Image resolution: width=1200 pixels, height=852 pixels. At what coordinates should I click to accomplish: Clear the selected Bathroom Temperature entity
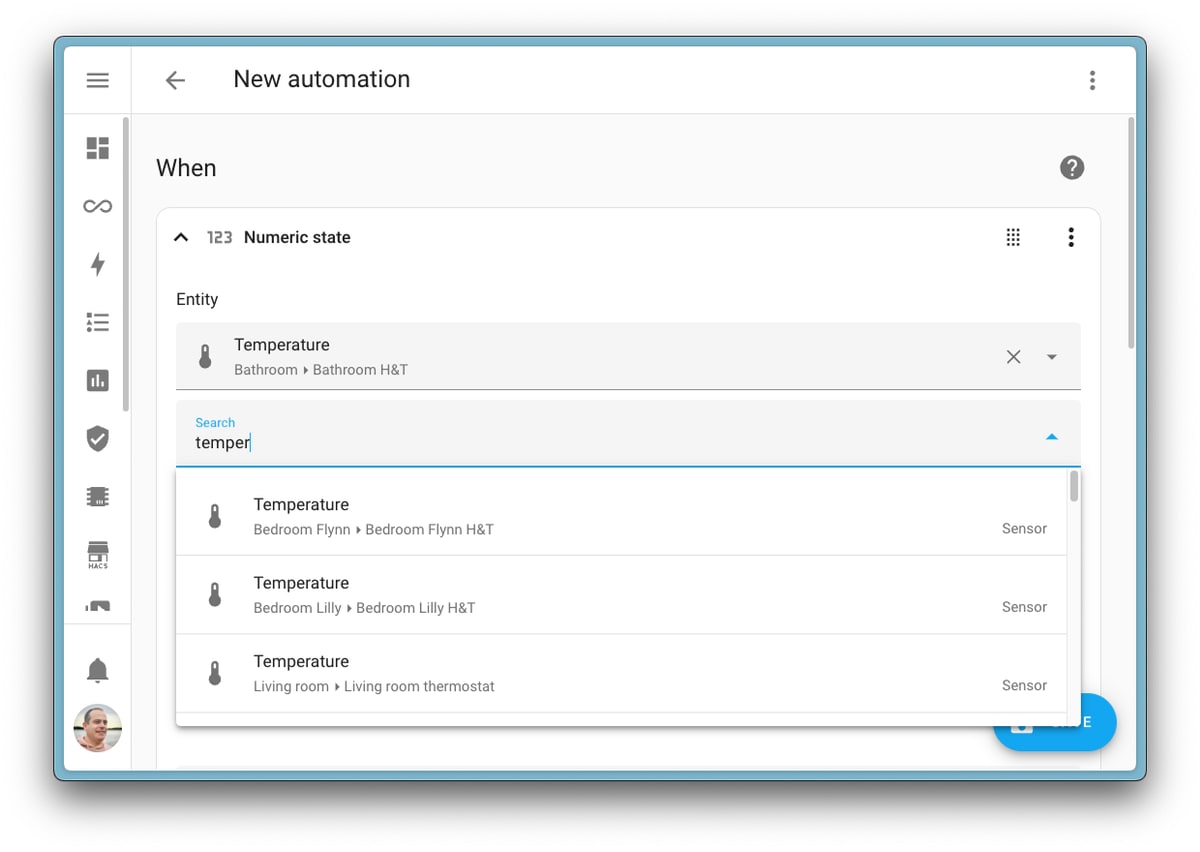pyautogui.click(x=1013, y=357)
